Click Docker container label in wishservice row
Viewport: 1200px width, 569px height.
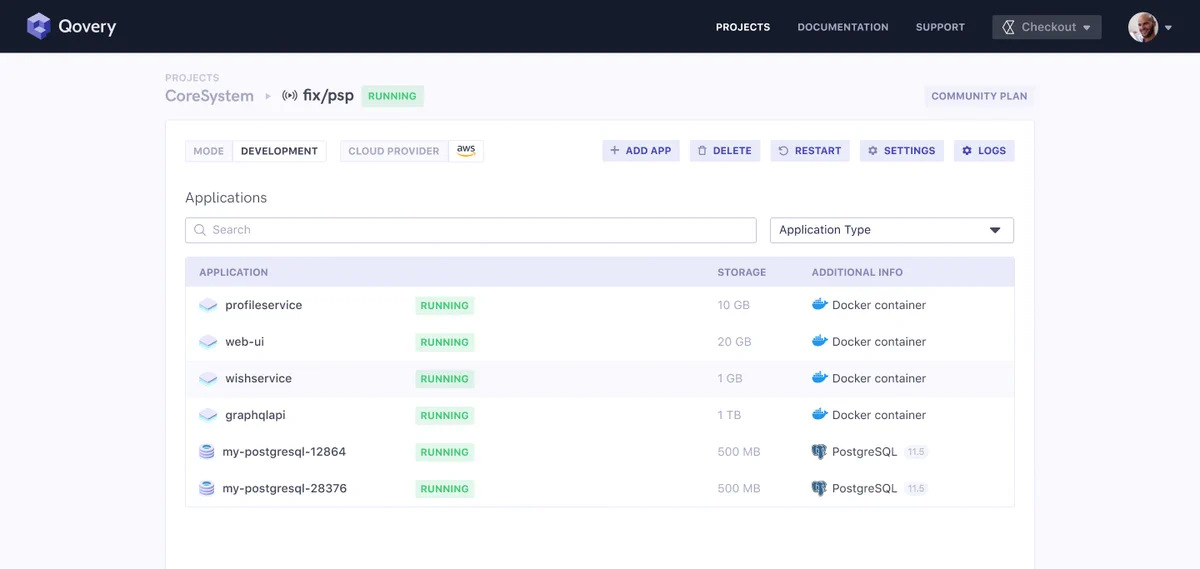point(879,378)
